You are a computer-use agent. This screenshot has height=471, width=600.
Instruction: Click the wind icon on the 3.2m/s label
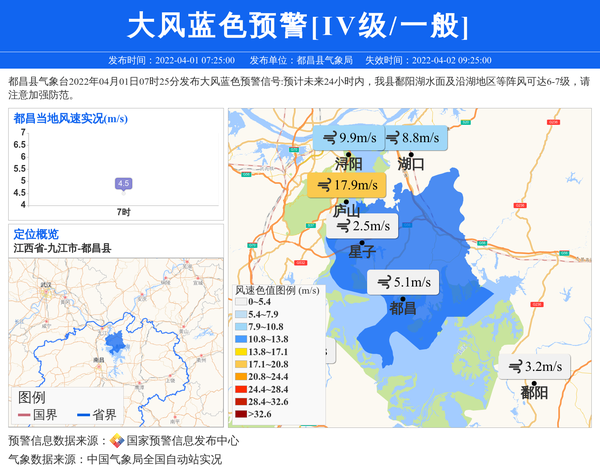tap(514, 367)
